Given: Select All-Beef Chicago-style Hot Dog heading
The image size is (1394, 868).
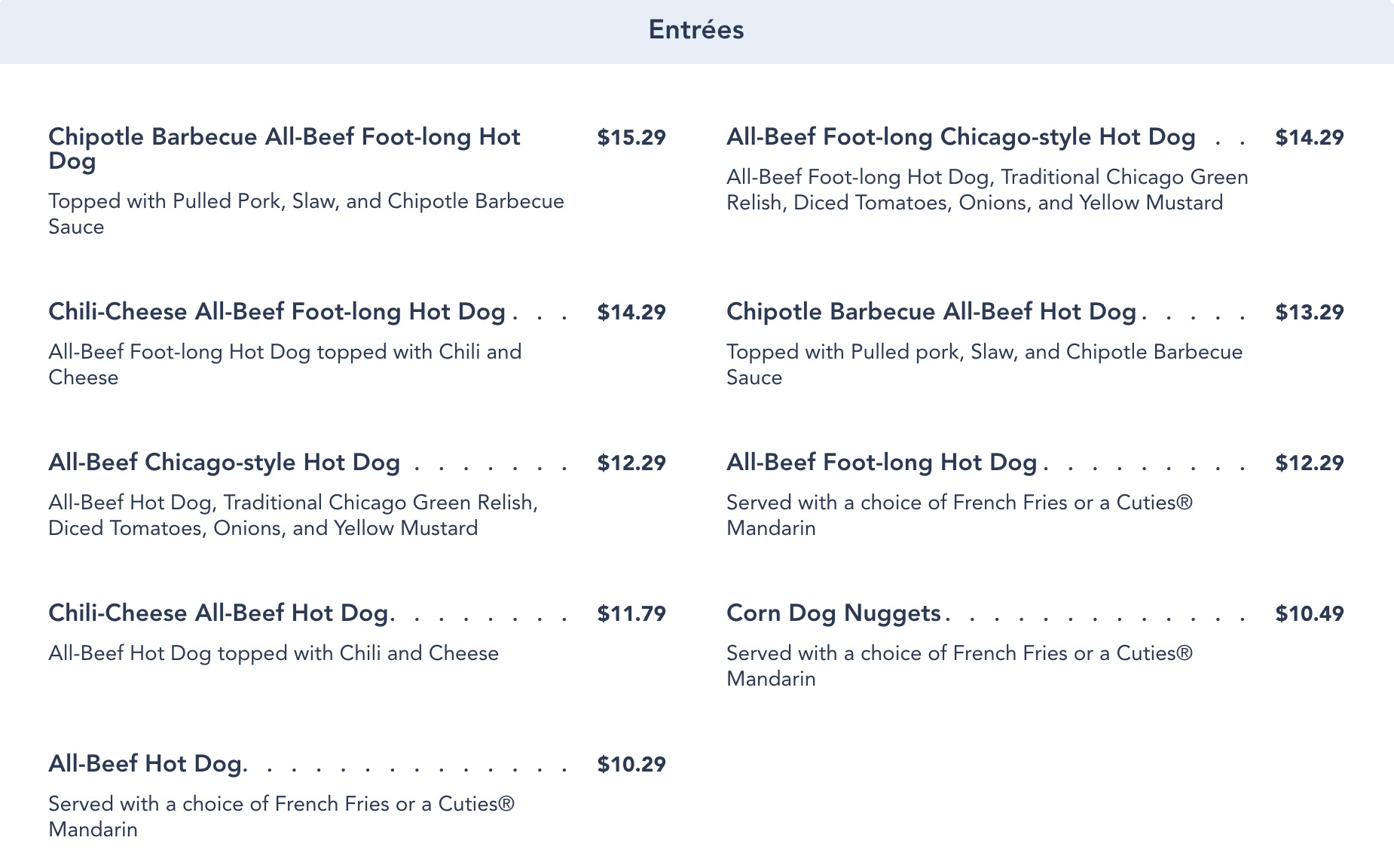Looking at the screenshot, I should tap(224, 463).
